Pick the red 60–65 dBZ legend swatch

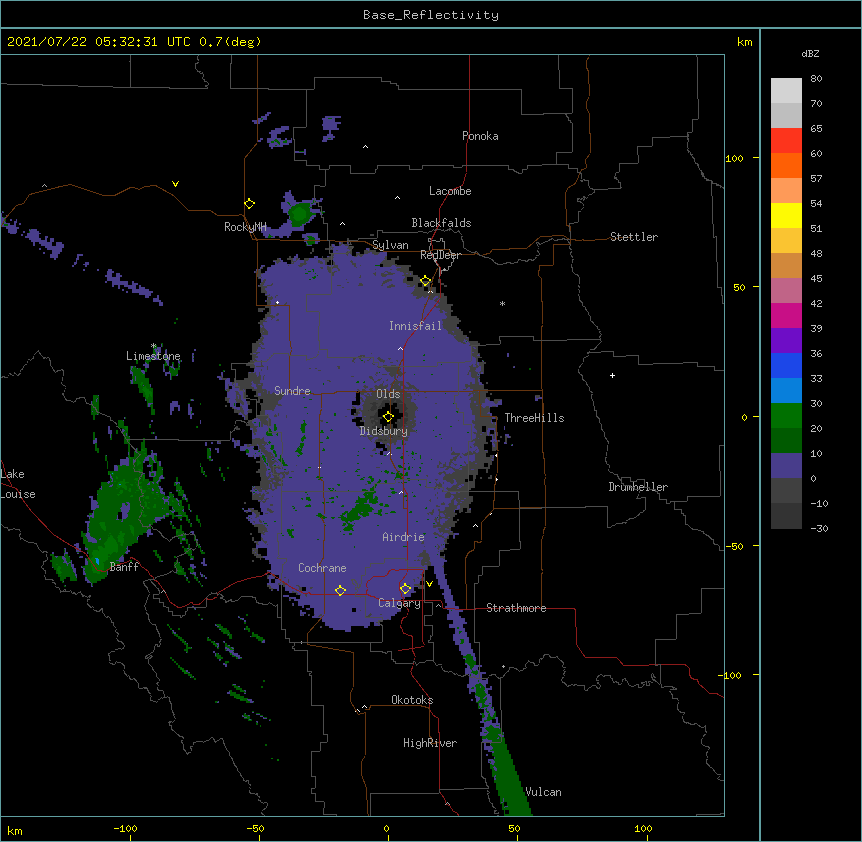click(x=786, y=141)
